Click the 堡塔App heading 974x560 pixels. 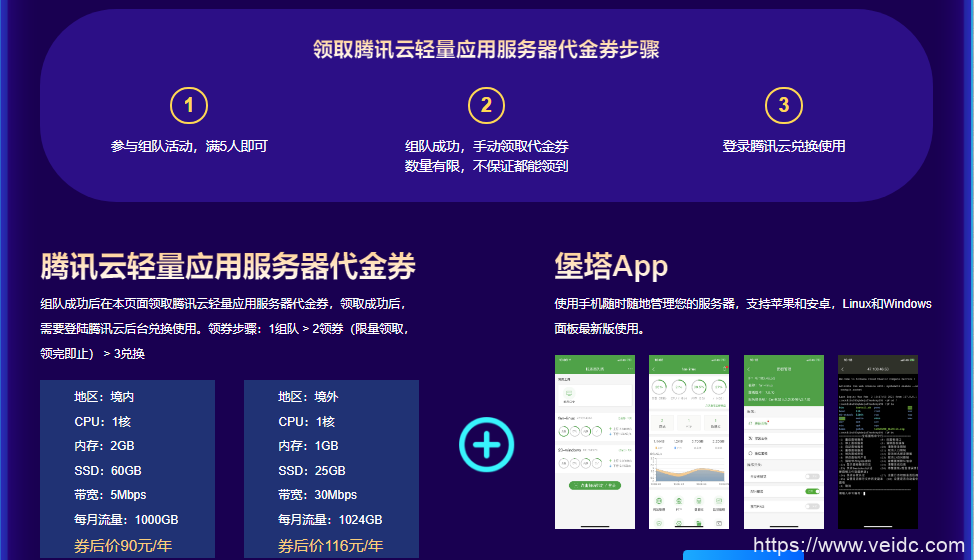611,266
